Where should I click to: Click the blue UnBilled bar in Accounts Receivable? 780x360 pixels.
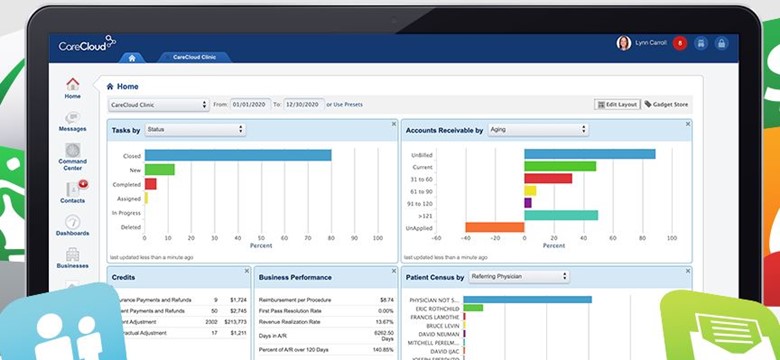(589, 154)
